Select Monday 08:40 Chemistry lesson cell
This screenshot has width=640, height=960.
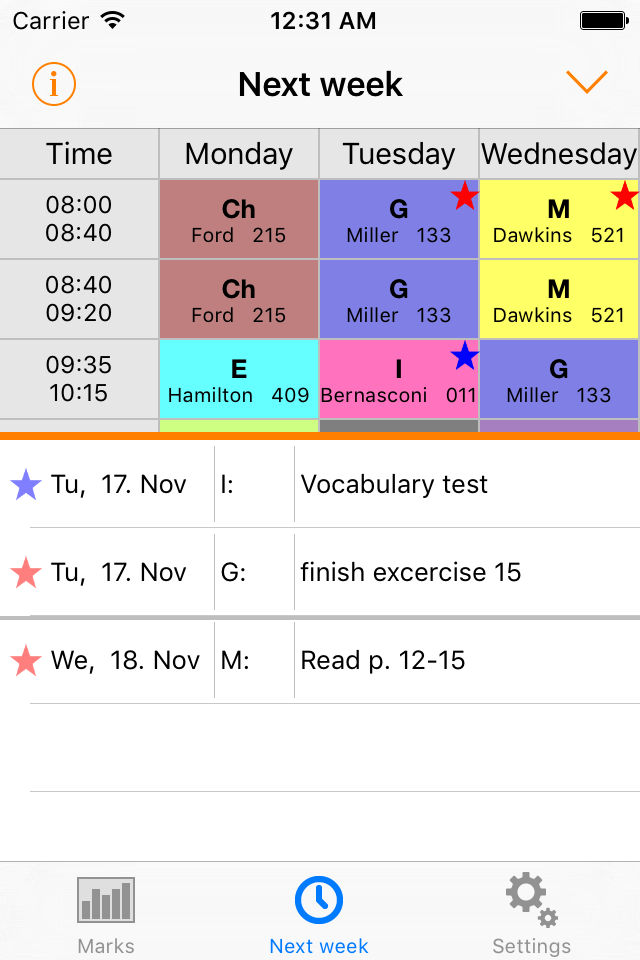pyautogui.click(x=239, y=300)
